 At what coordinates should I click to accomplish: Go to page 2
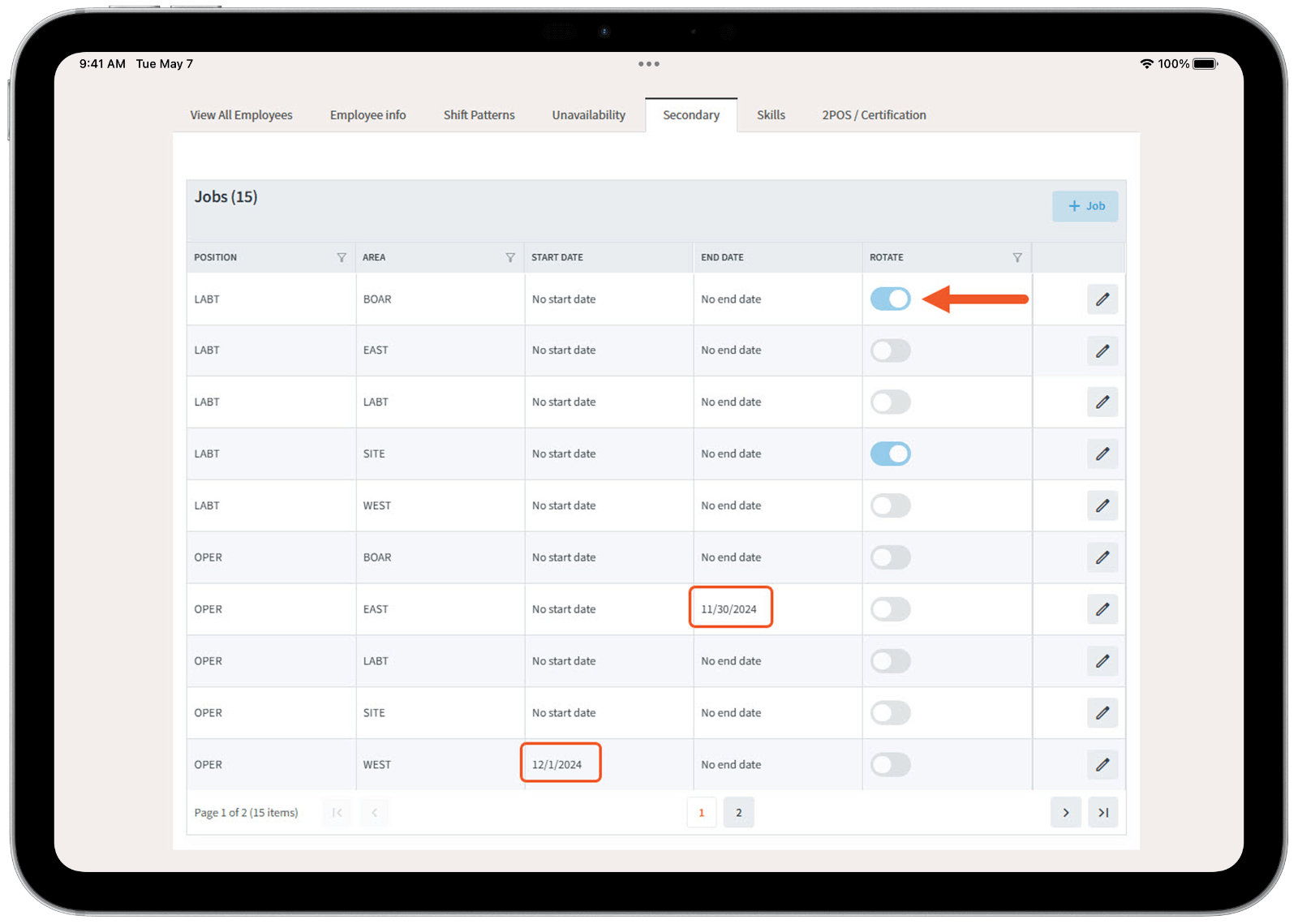[738, 813]
